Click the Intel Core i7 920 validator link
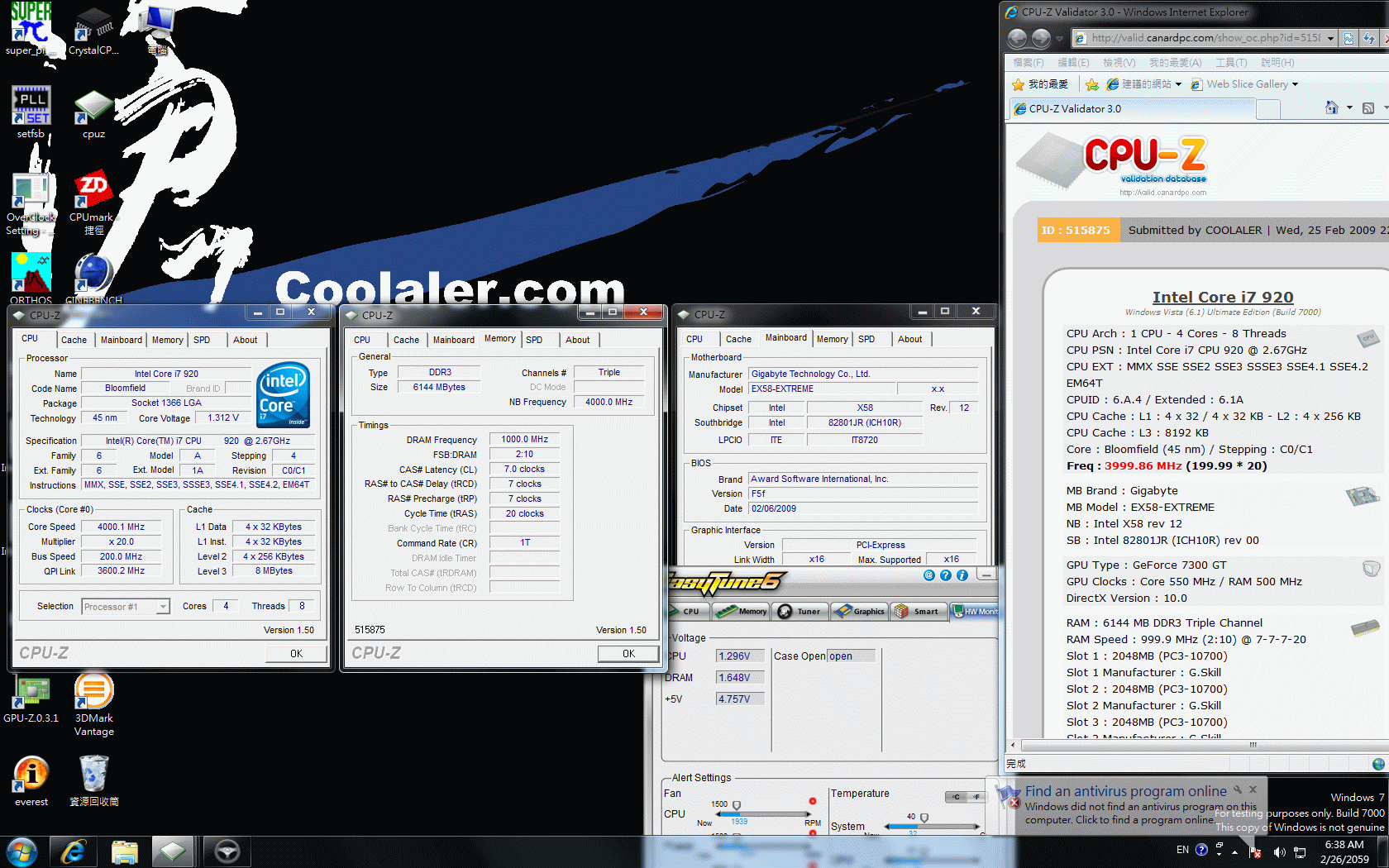The image size is (1389, 868). (x=1223, y=297)
